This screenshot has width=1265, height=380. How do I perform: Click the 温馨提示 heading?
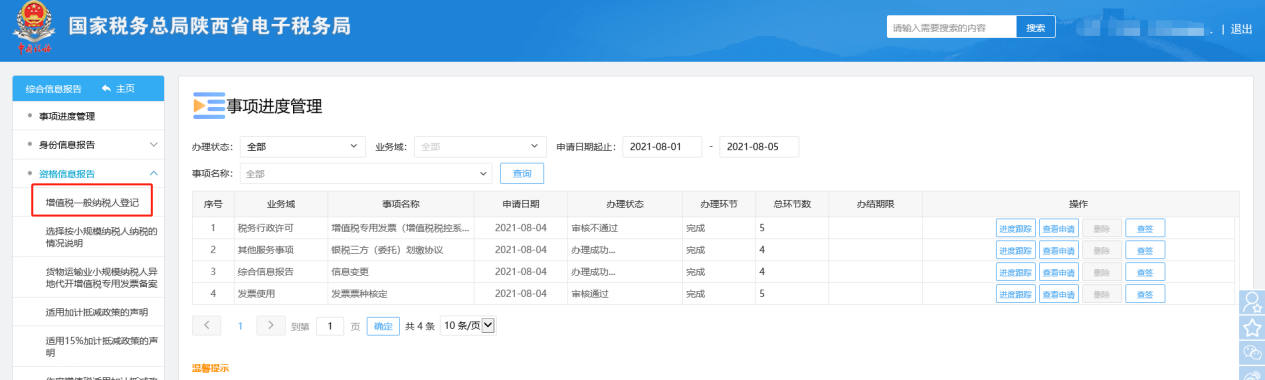coord(210,369)
